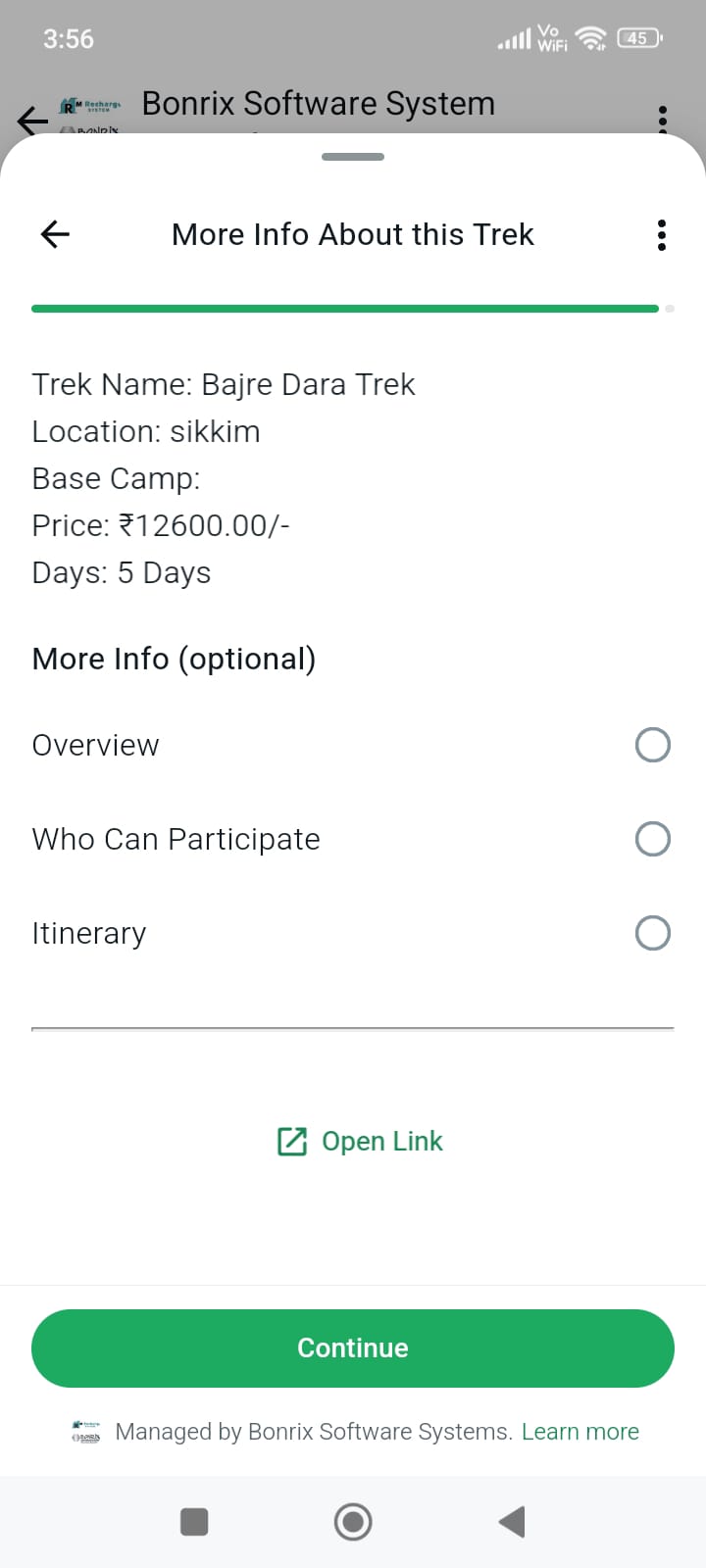Open the top chat overflow menu

(663, 118)
